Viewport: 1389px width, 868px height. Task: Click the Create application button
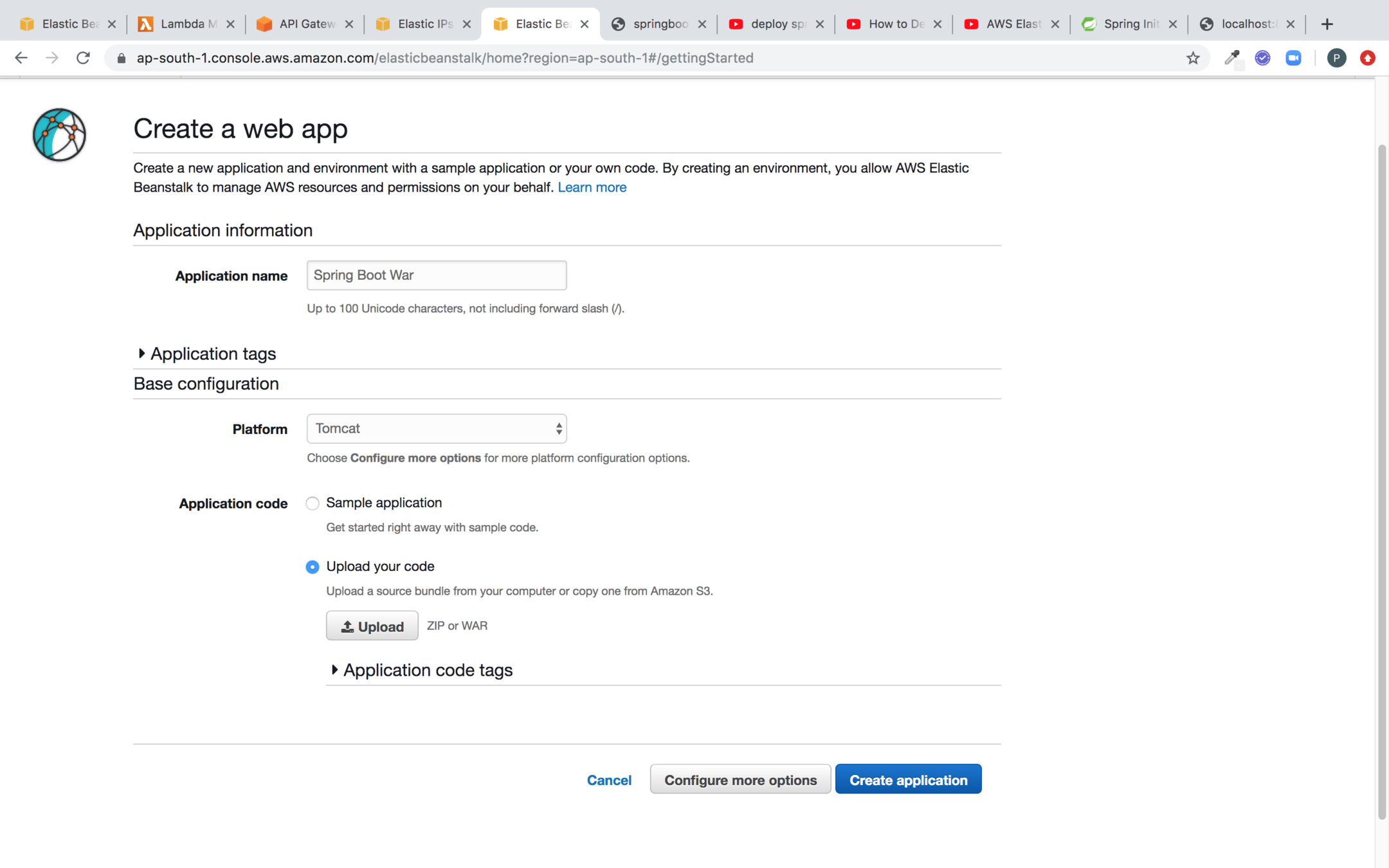[x=908, y=779]
